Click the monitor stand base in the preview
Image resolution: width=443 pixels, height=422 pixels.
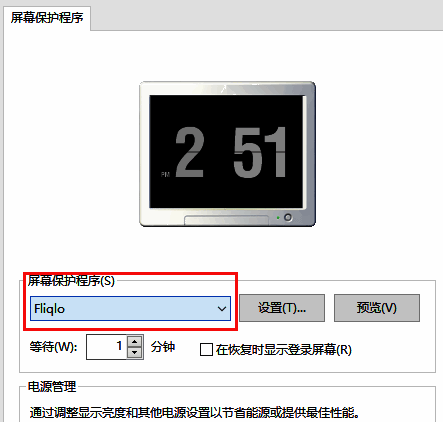(x=226, y=220)
